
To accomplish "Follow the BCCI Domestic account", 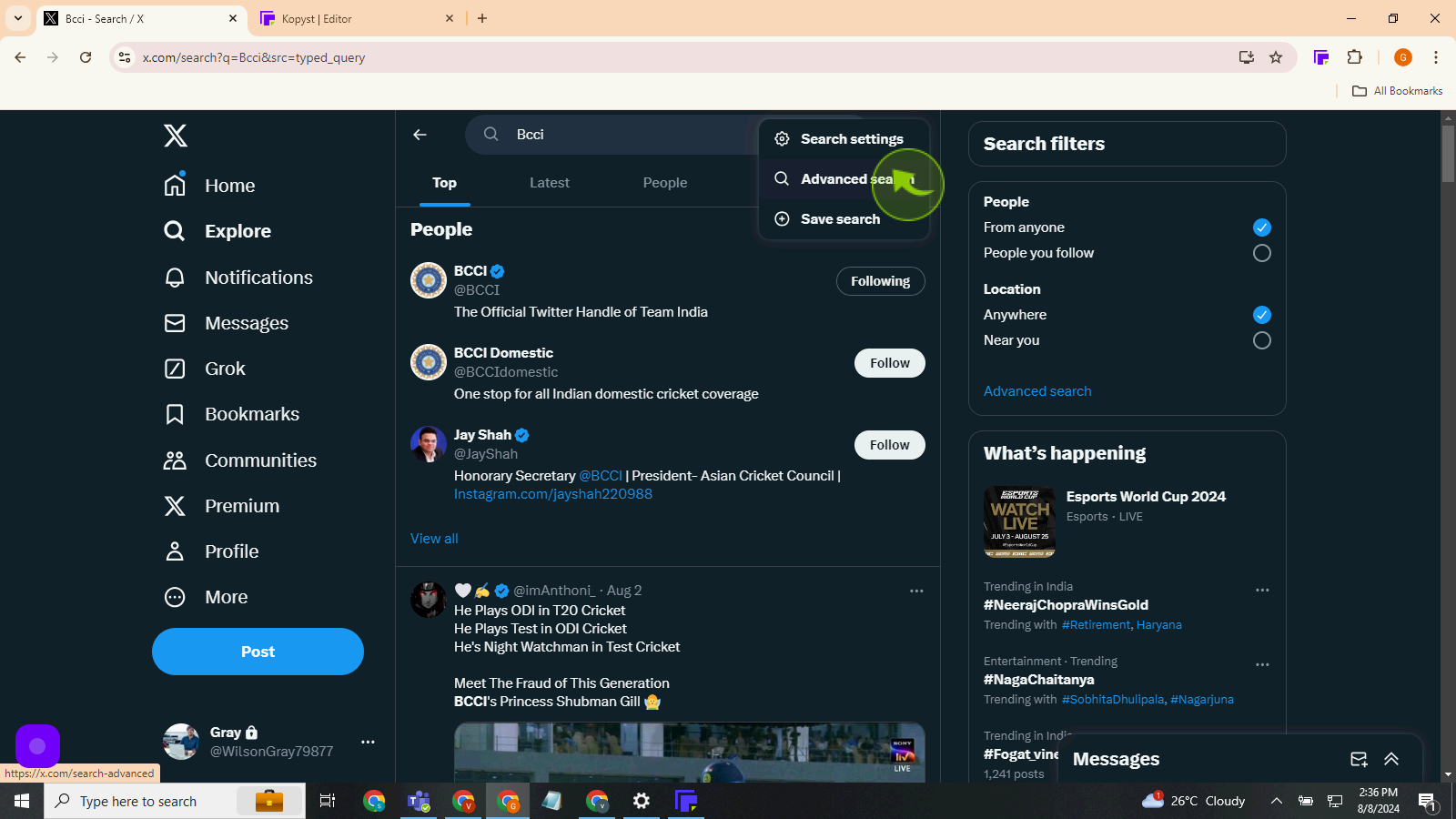I will pyautogui.click(x=889, y=363).
